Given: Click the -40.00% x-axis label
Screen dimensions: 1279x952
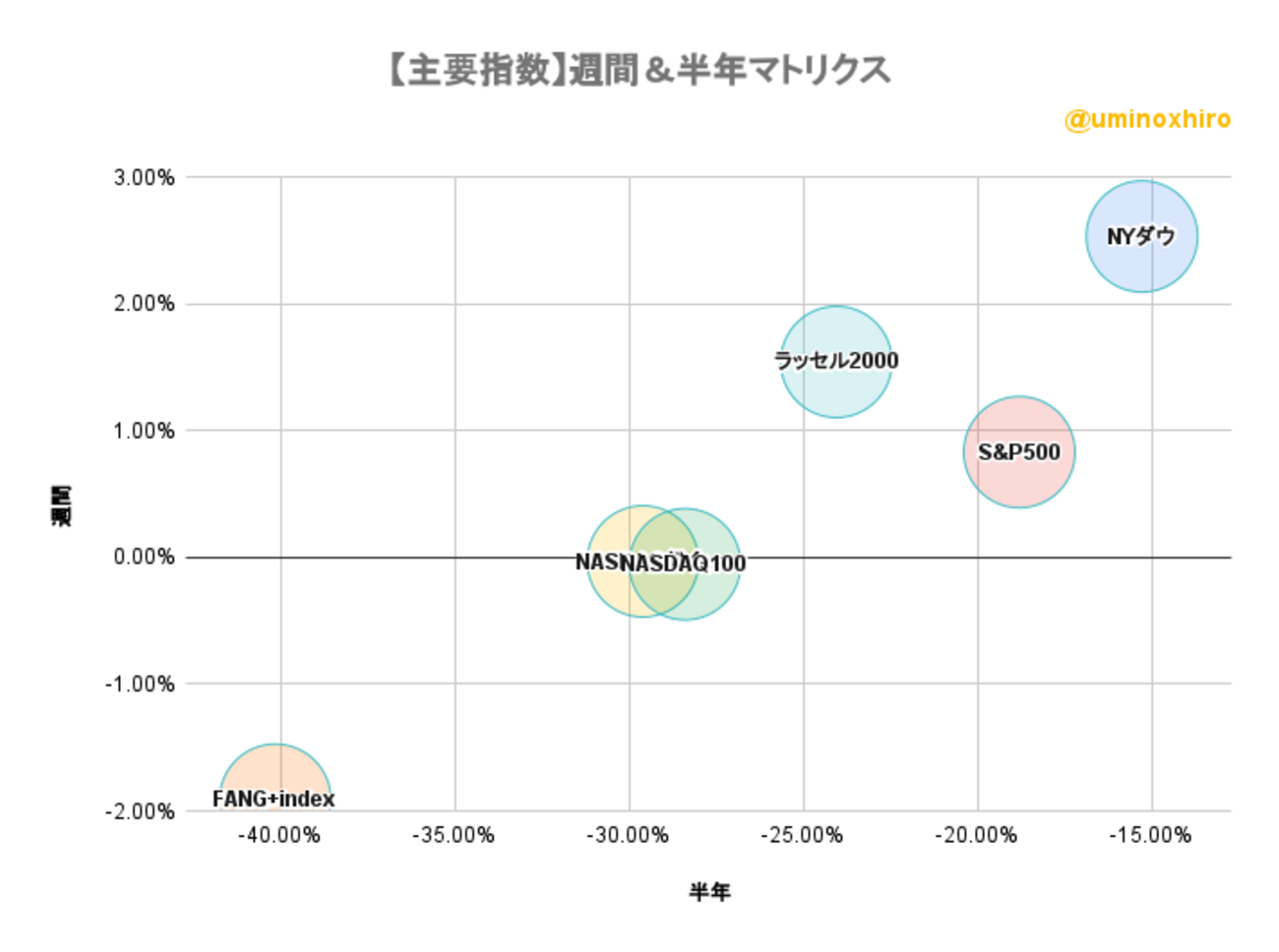Looking at the screenshot, I should tap(279, 836).
